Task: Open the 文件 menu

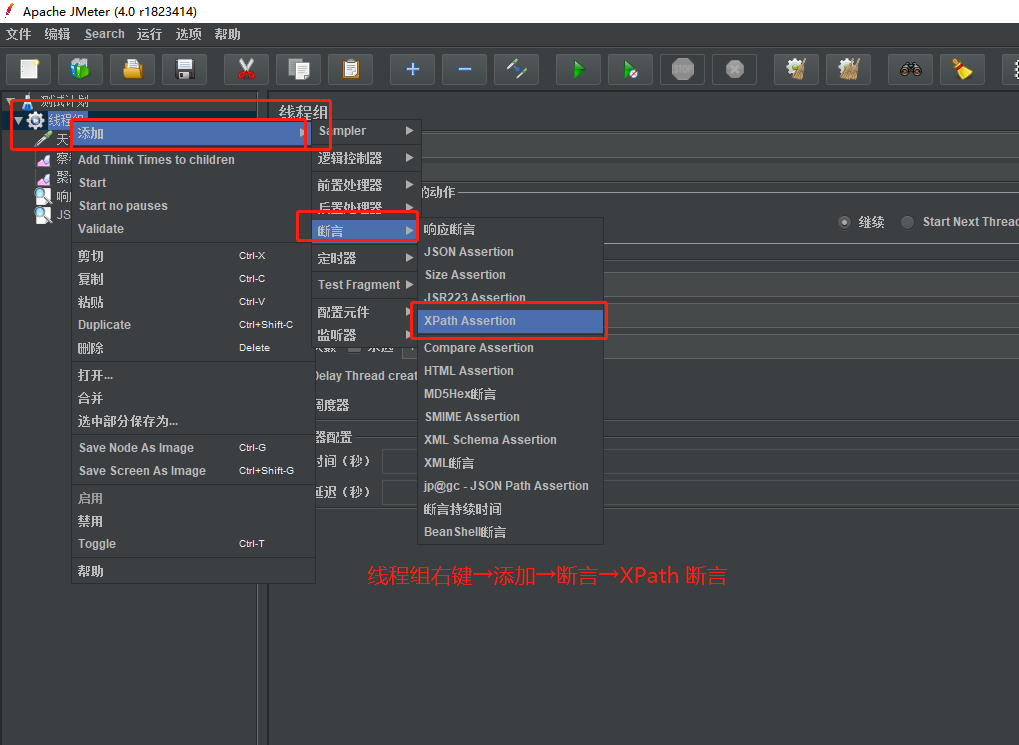Action: coord(18,34)
